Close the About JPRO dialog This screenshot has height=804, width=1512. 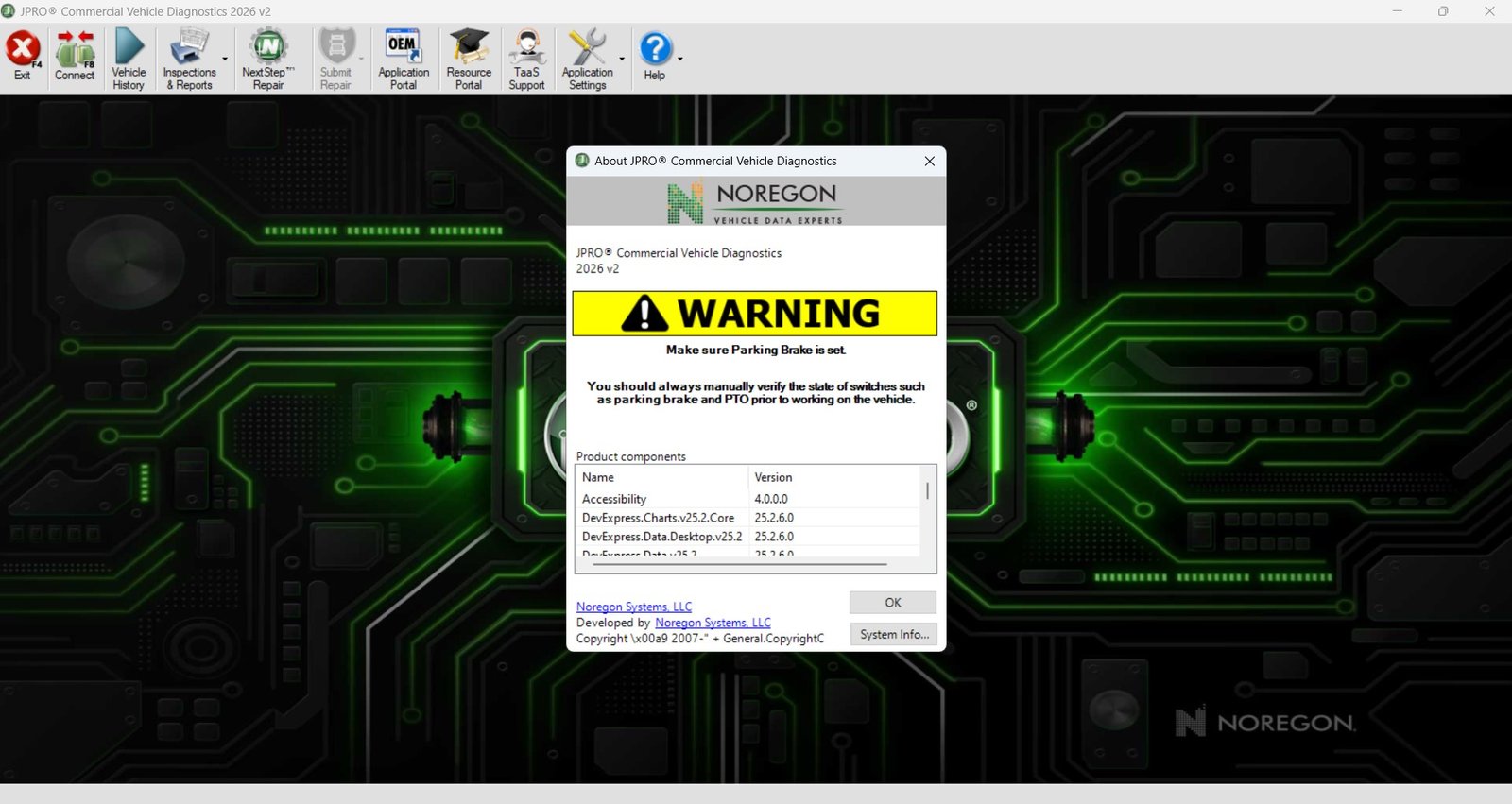point(930,161)
